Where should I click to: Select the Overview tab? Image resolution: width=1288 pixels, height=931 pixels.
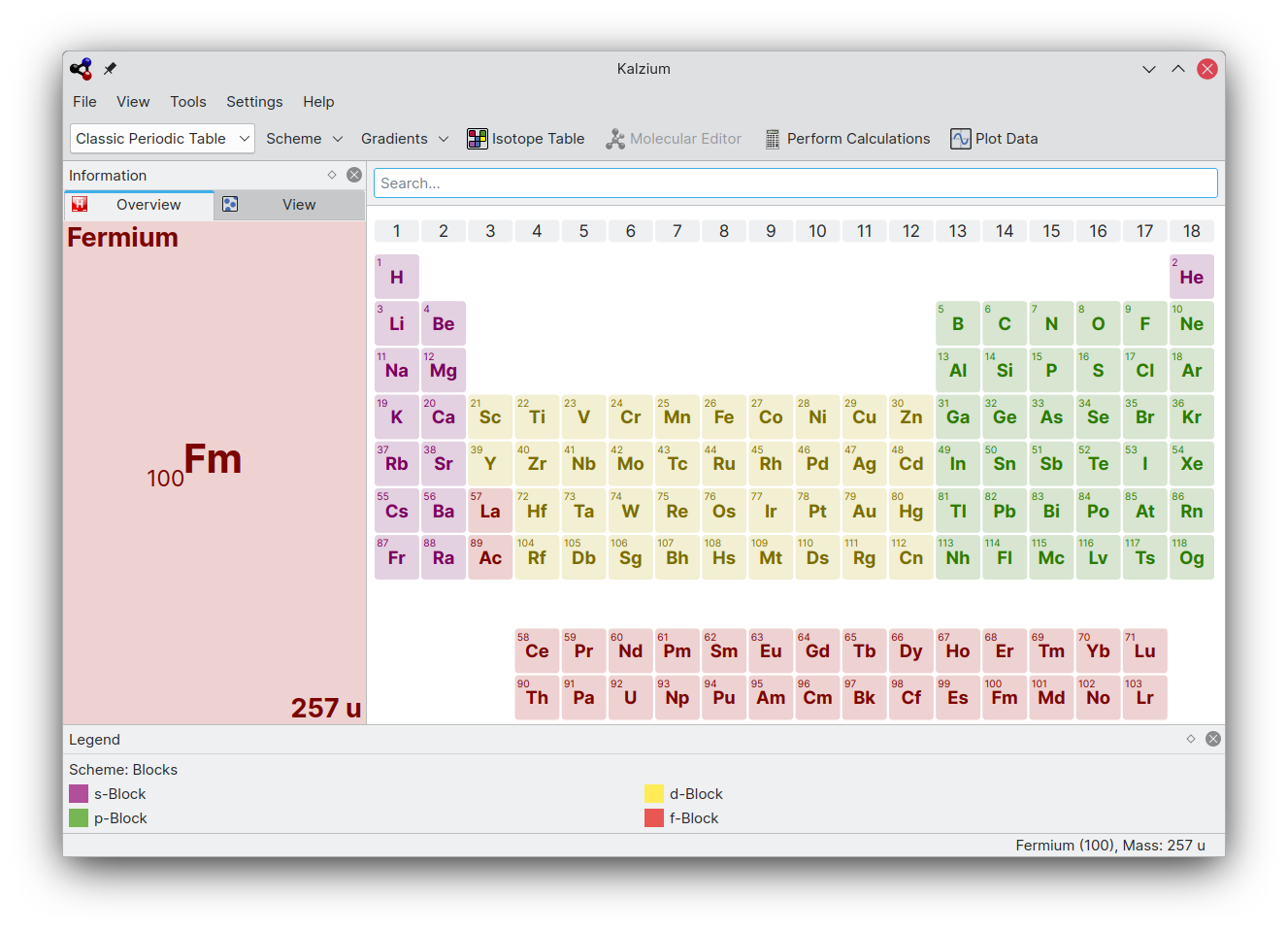point(139,205)
